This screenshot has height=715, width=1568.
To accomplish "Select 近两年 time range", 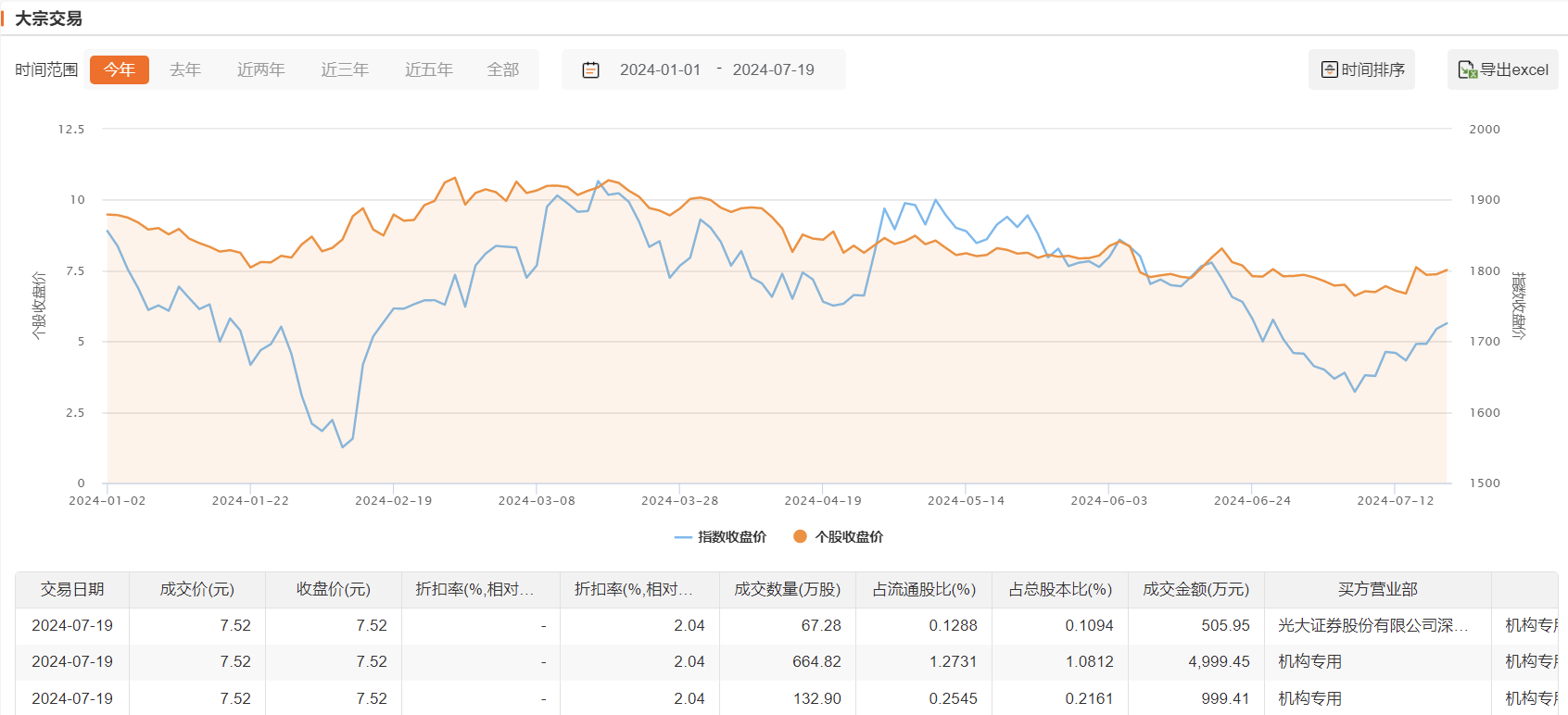I will click(x=260, y=70).
